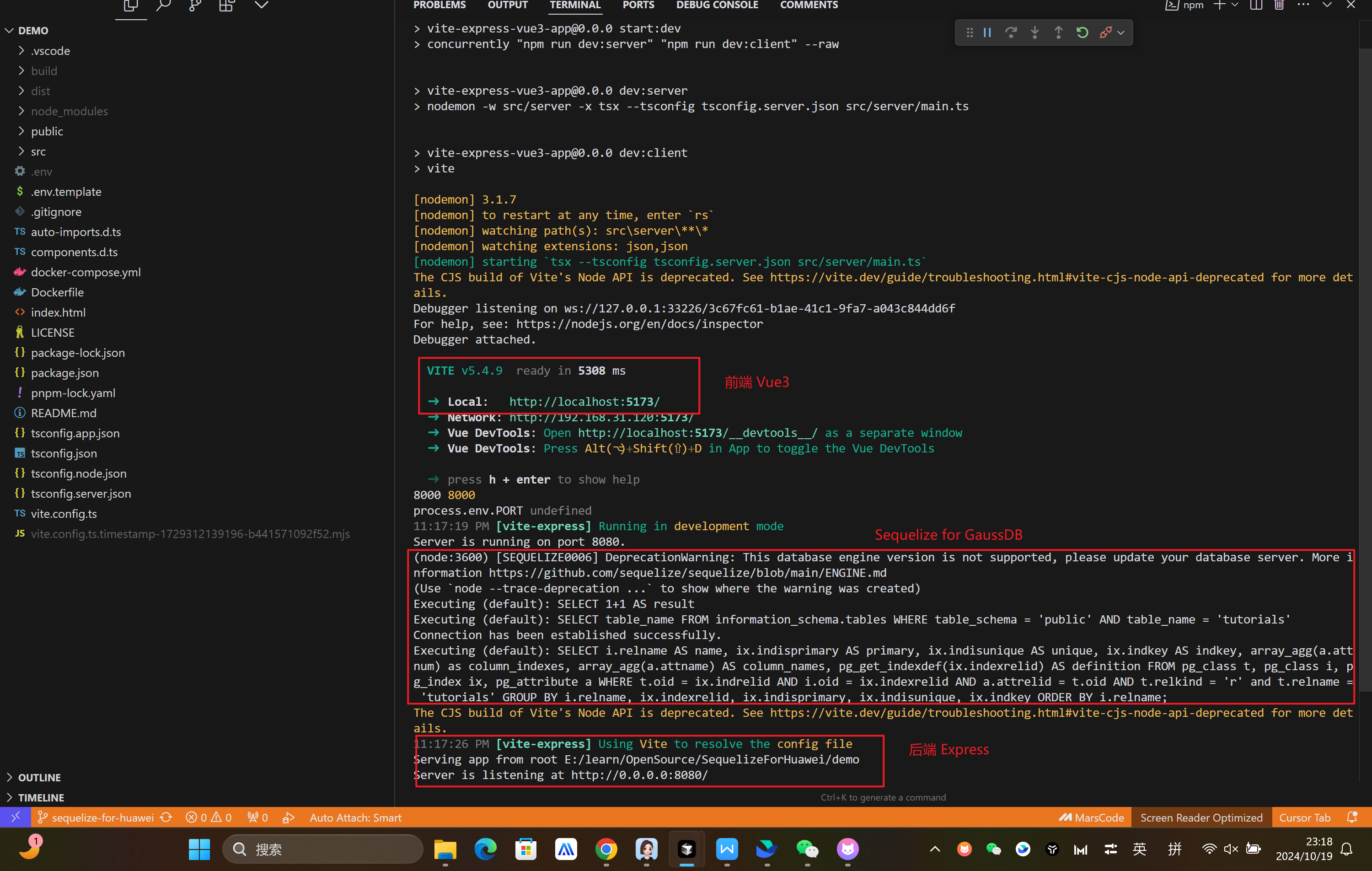Switch to the DEBUG CONSOLE tab
The image size is (1372, 871).
(x=717, y=5)
